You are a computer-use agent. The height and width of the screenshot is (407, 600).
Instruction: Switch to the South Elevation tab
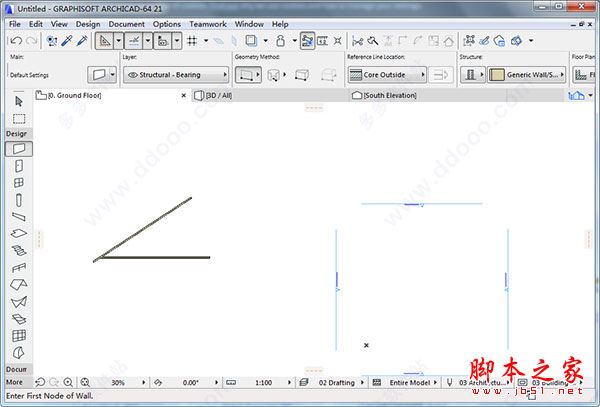coord(428,95)
